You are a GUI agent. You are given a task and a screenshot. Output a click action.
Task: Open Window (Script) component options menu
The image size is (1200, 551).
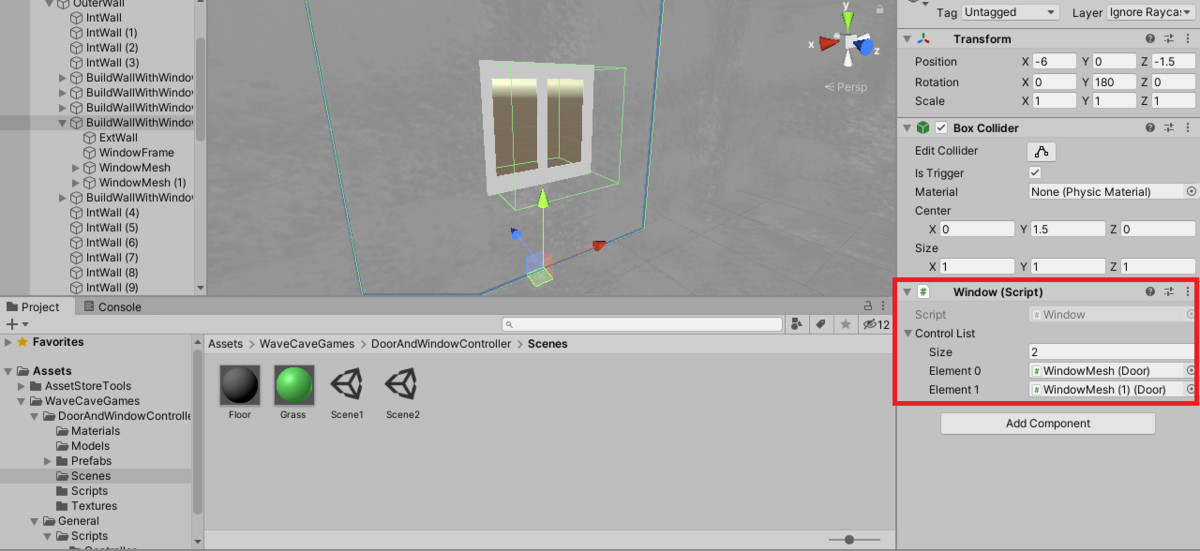coord(1187,292)
